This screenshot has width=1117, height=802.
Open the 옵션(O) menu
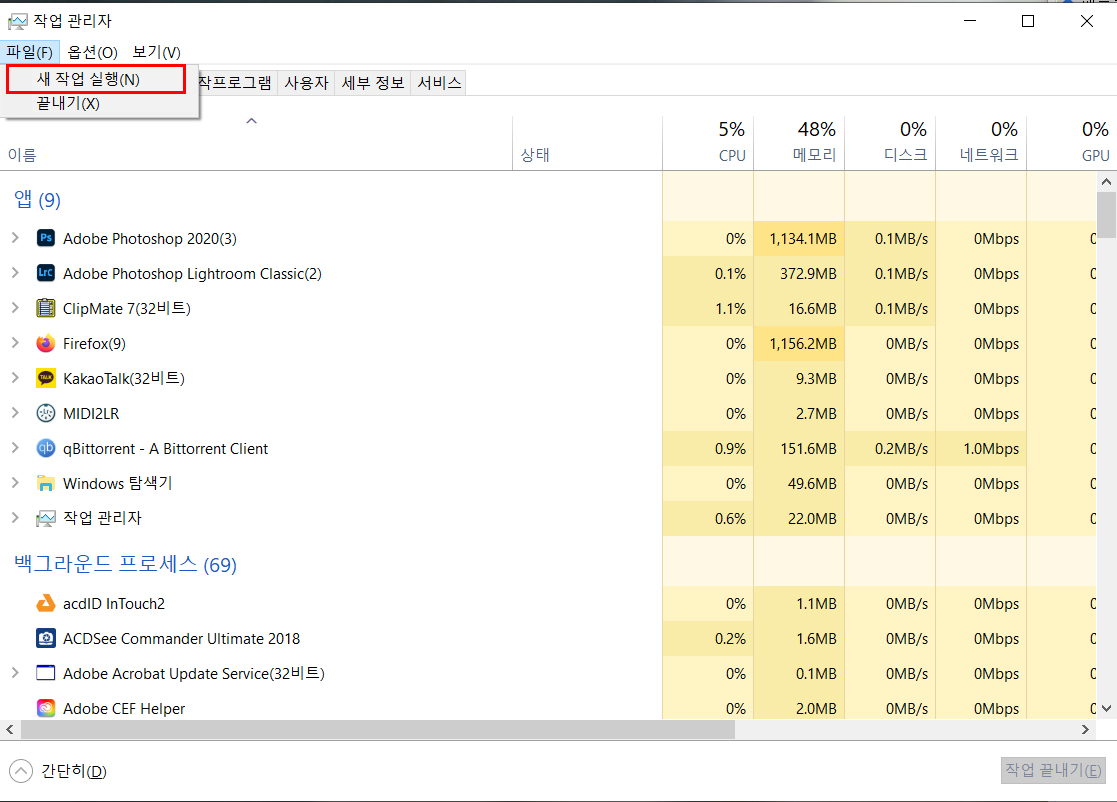(x=93, y=52)
